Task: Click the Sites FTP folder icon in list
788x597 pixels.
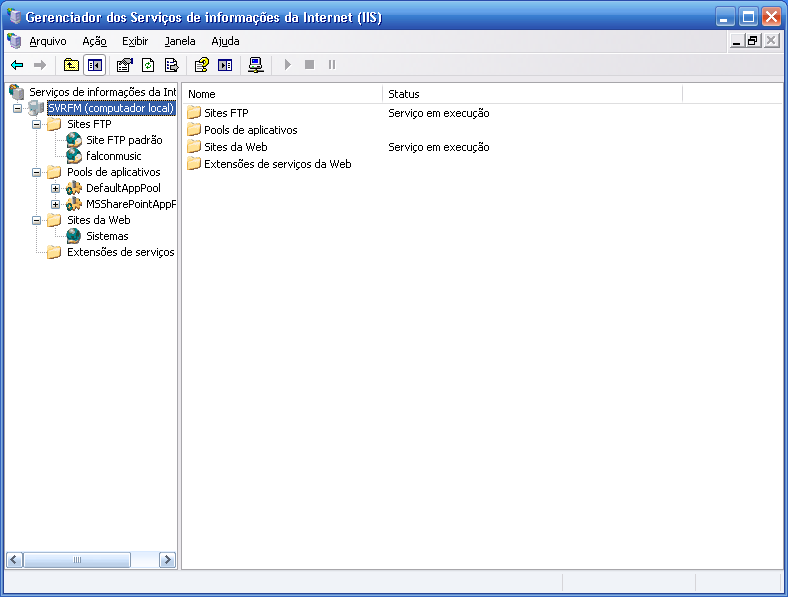Action: pos(194,112)
